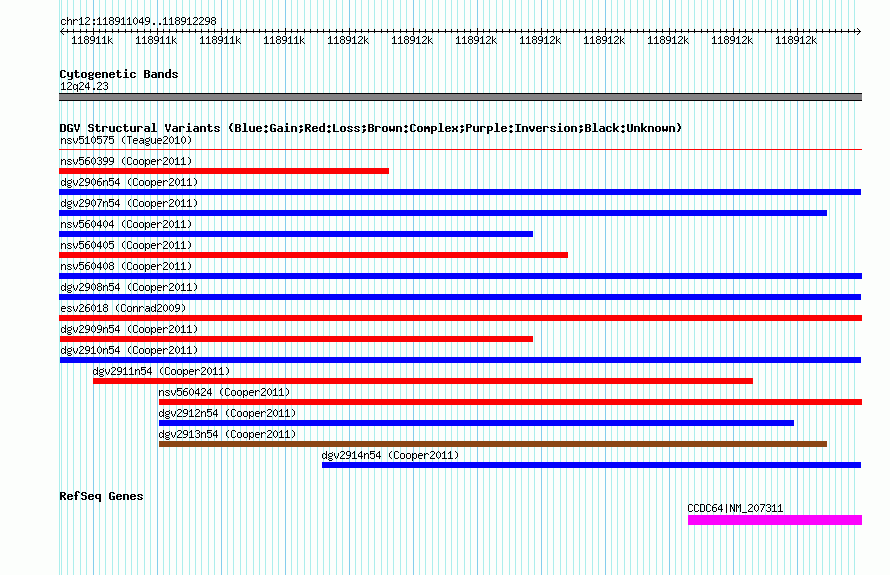Select the 12q24.23 band label

pyautogui.click(x=84, y=87)
